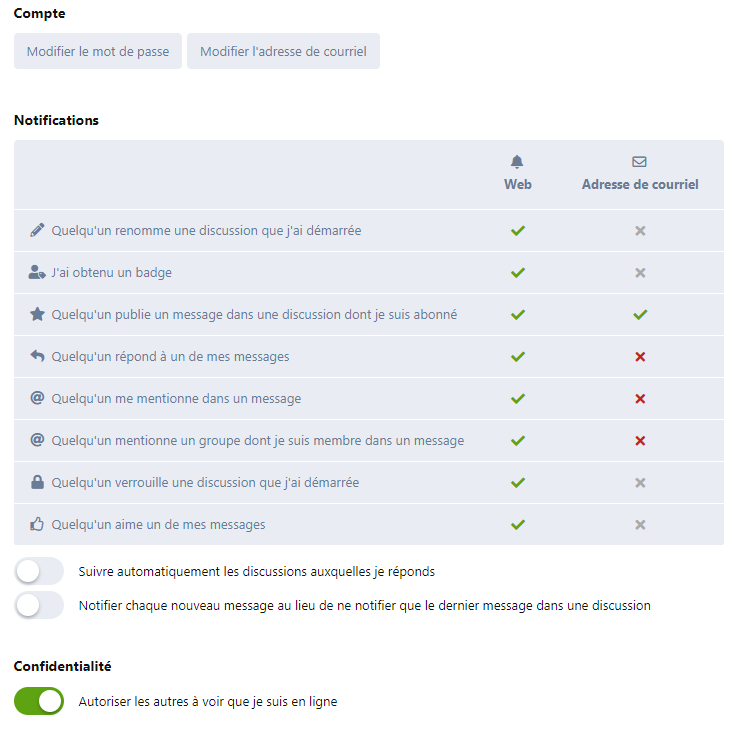Click the reply arrow icon for message replies
736x738 pixels.
pyautogui.click(x=38, y=356)
